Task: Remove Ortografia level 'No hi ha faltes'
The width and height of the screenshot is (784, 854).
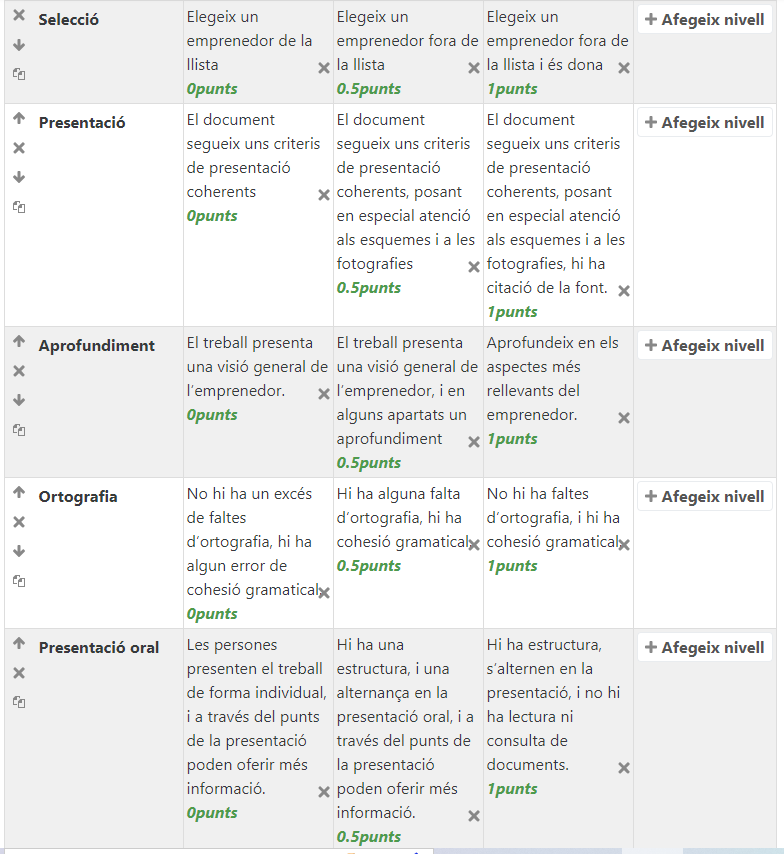Action: point(624,545)
